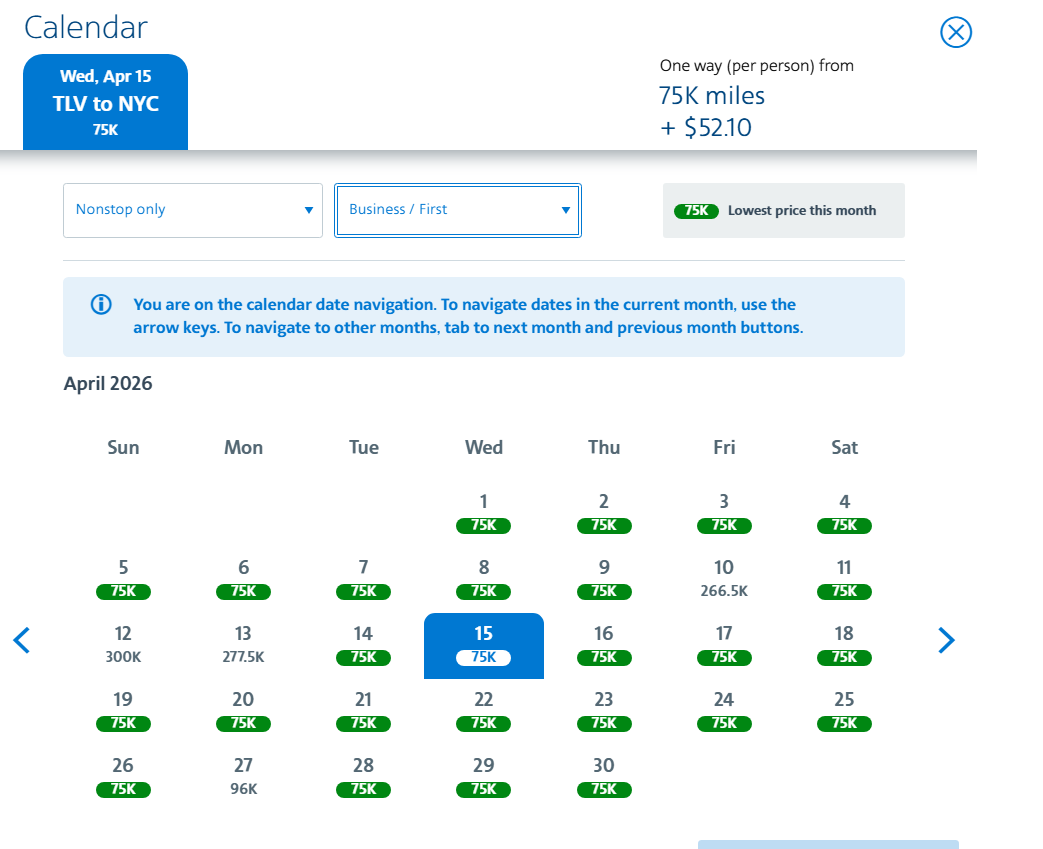This screenshot has height=849, width=1043.
Task: Select April 13 priced 277.5K
Action: [243, 644]
